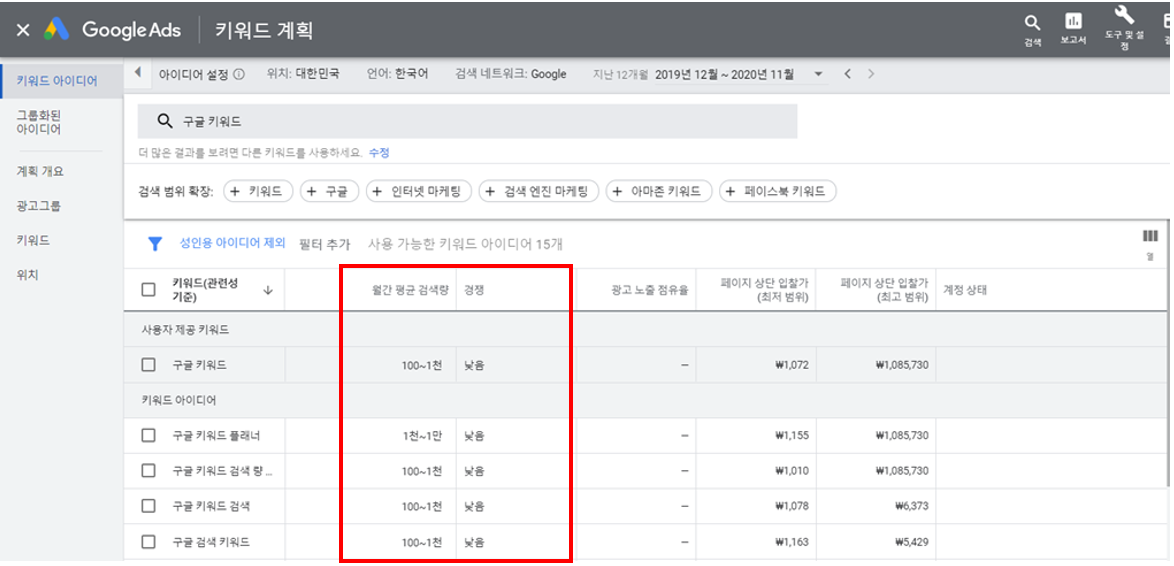Click the info icon next to 아이디어 설정
1174x566 pixels.
(240, 74)
